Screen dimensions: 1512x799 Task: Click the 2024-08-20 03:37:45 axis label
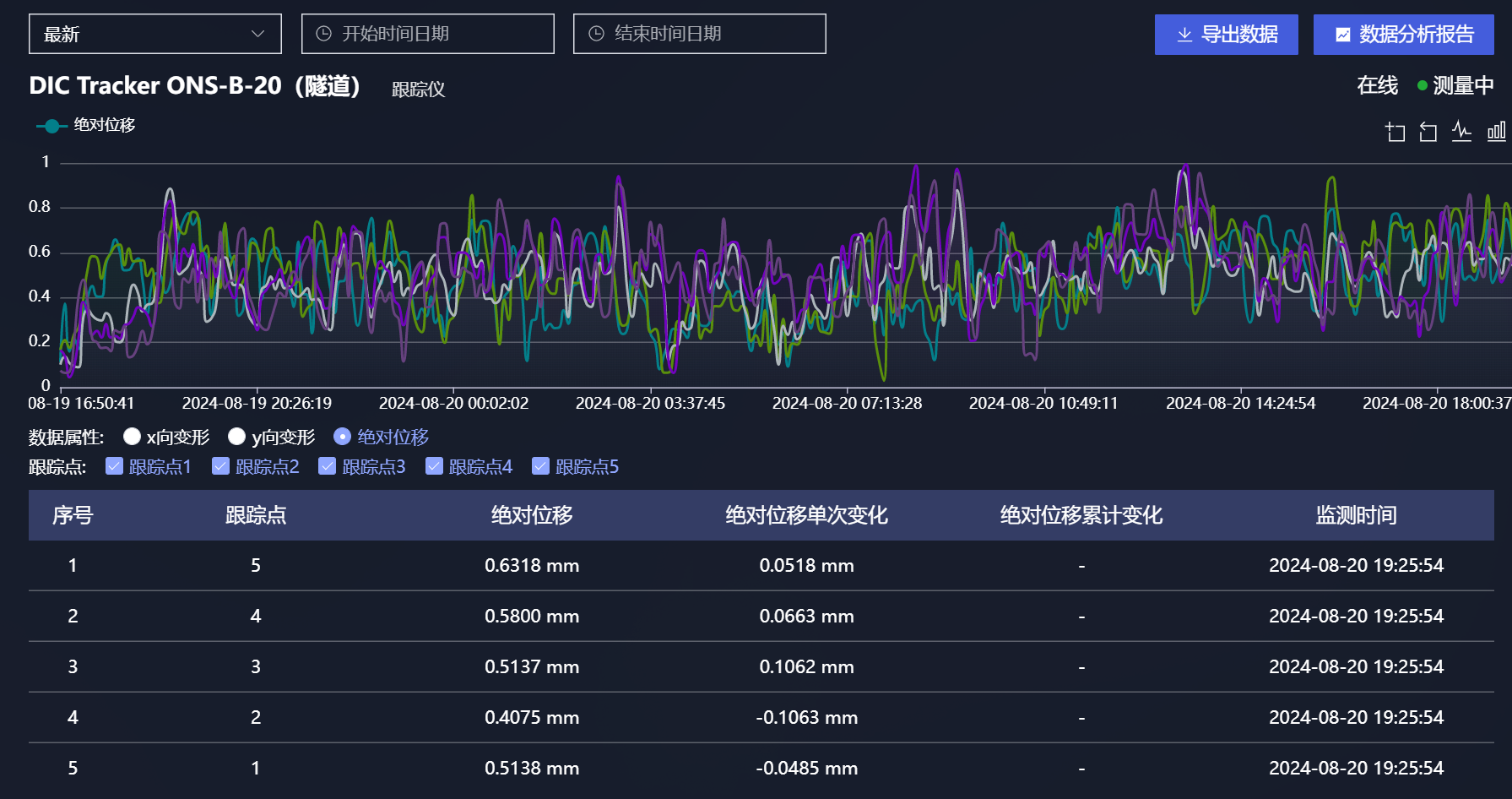tap(650, 403)
